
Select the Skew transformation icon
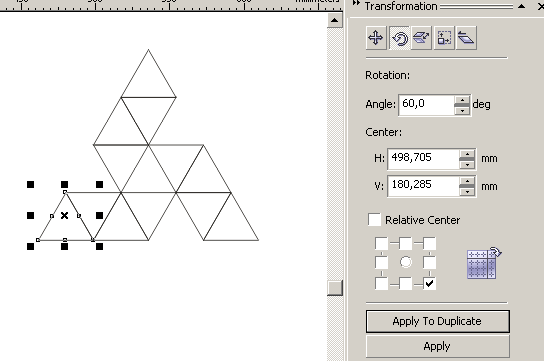(466, 38)
